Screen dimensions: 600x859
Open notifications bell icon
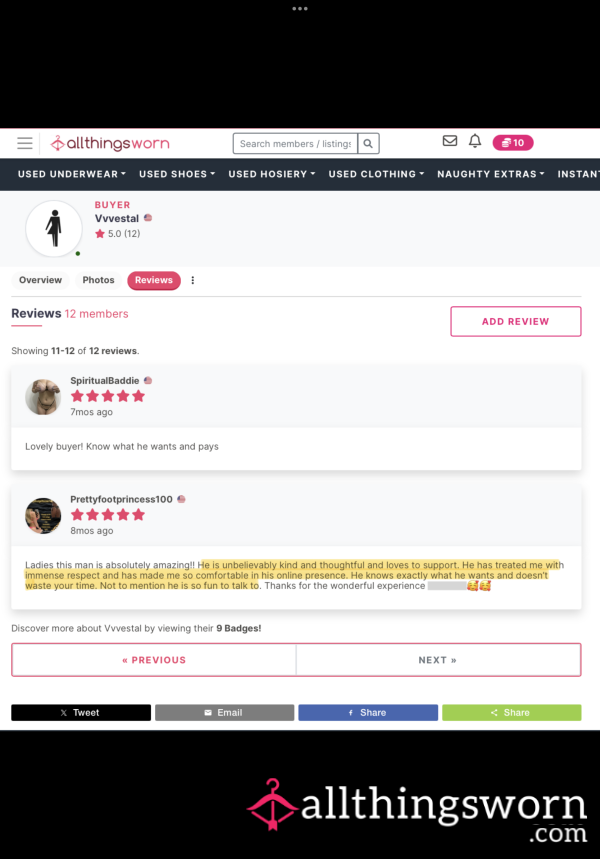[x=475, y=141]
